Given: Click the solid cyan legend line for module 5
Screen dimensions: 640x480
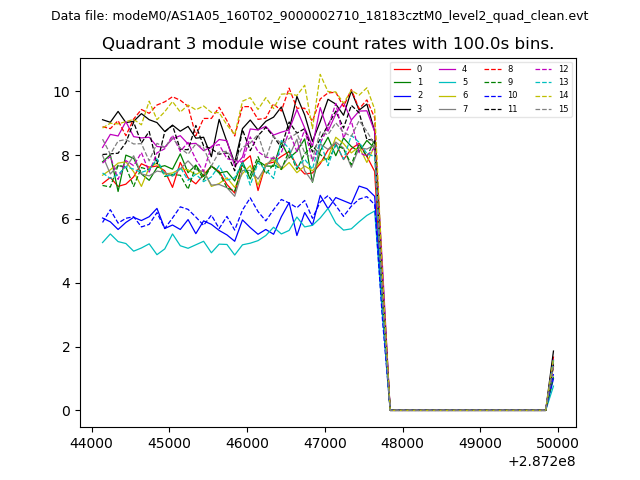Looking at the screenshot, I should pos(448,82).
